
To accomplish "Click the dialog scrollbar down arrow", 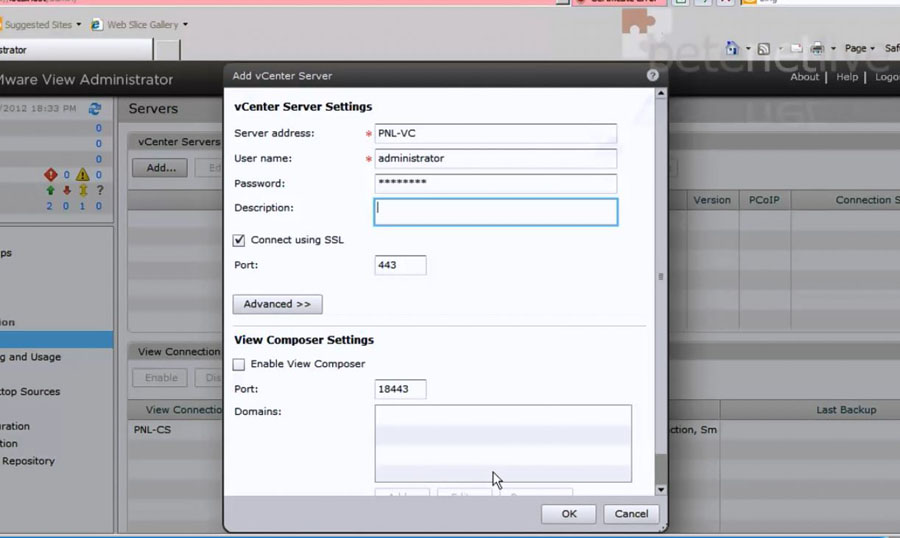I will [661, 490].
